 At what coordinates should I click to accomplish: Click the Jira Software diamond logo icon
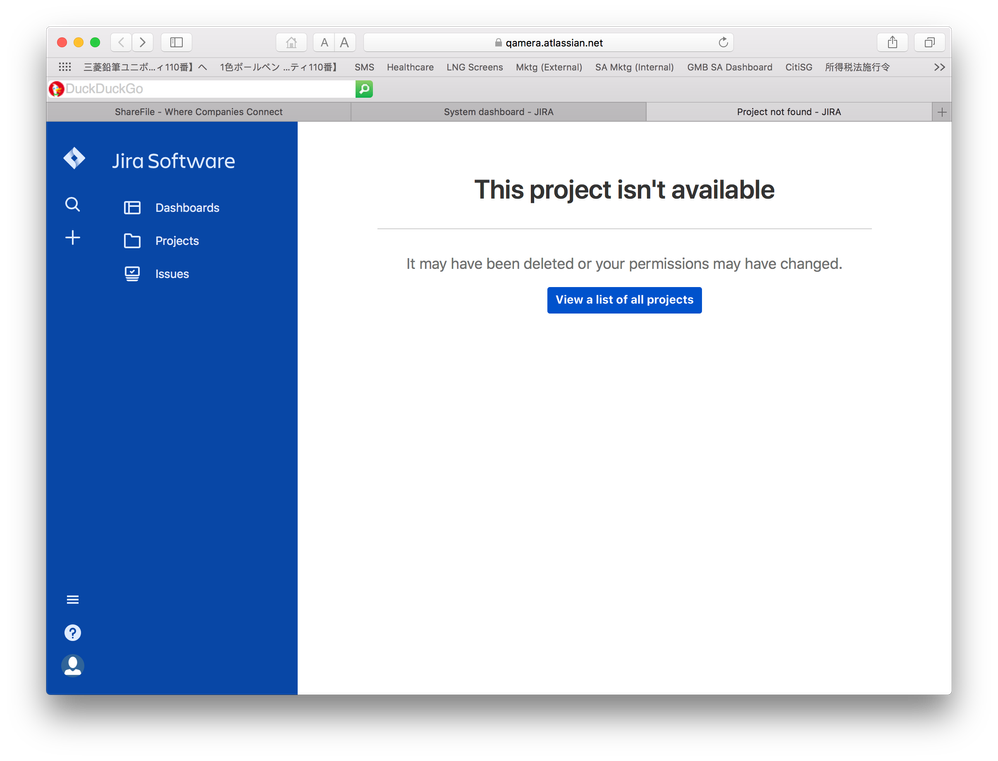[x=74, y=158]
